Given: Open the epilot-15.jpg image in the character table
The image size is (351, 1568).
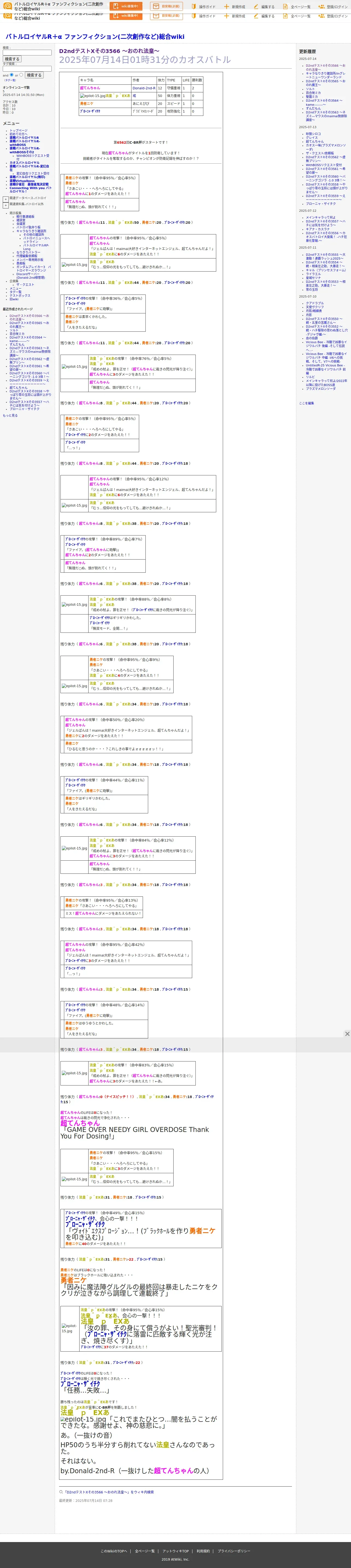Looking at the screenshot, I should point(92,96).
